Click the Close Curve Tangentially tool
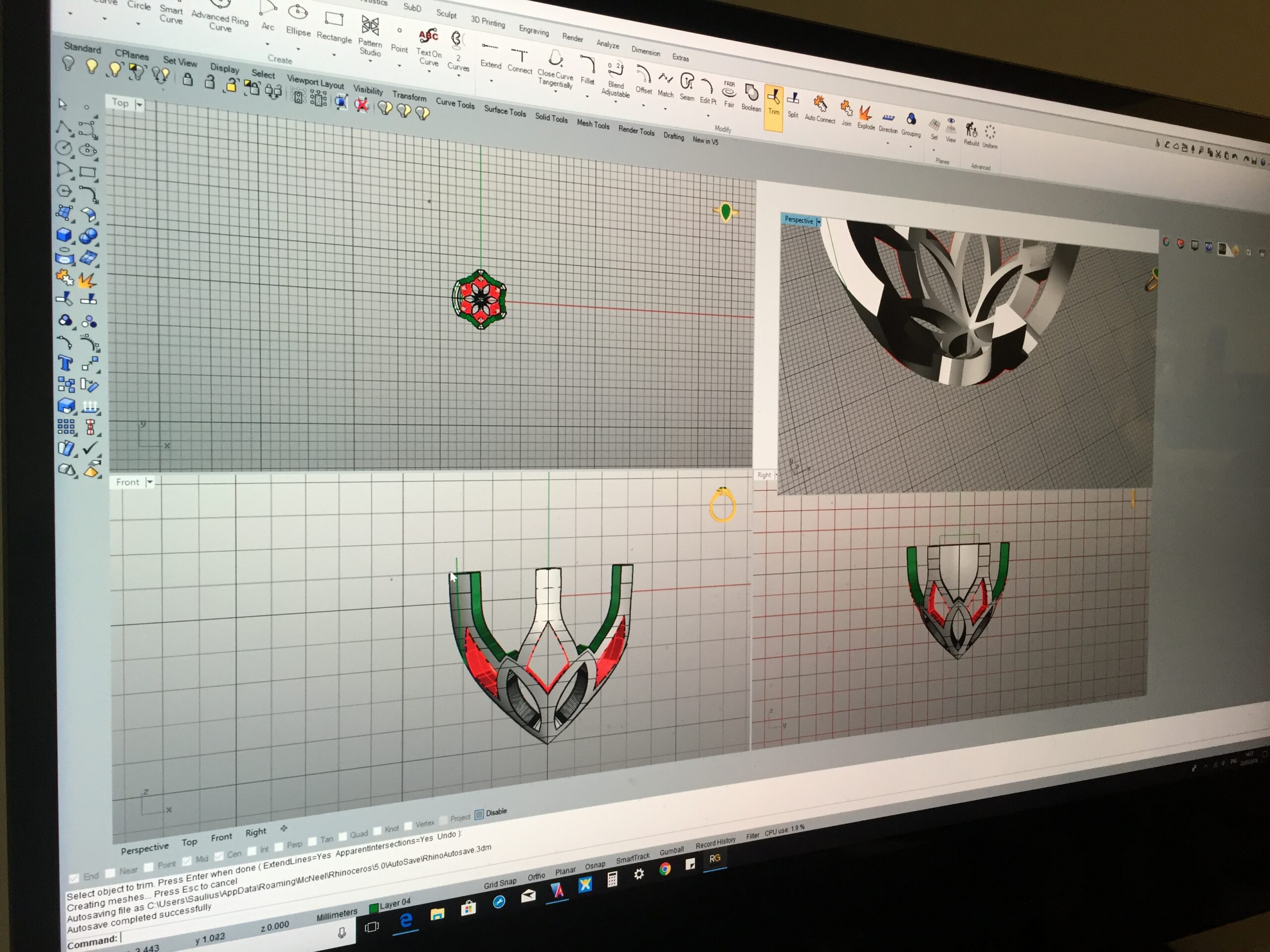The height and width of the screenshot is (952, 1270). 555,69
